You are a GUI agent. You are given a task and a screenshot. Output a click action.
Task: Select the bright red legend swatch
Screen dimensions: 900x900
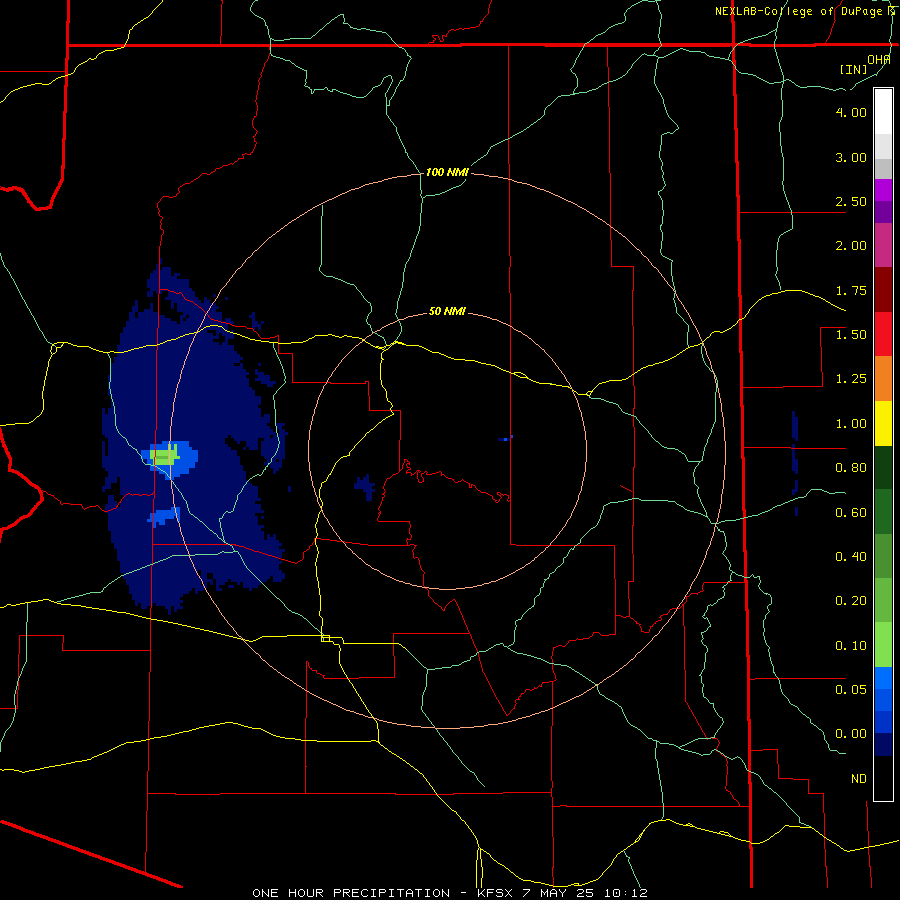883,334
